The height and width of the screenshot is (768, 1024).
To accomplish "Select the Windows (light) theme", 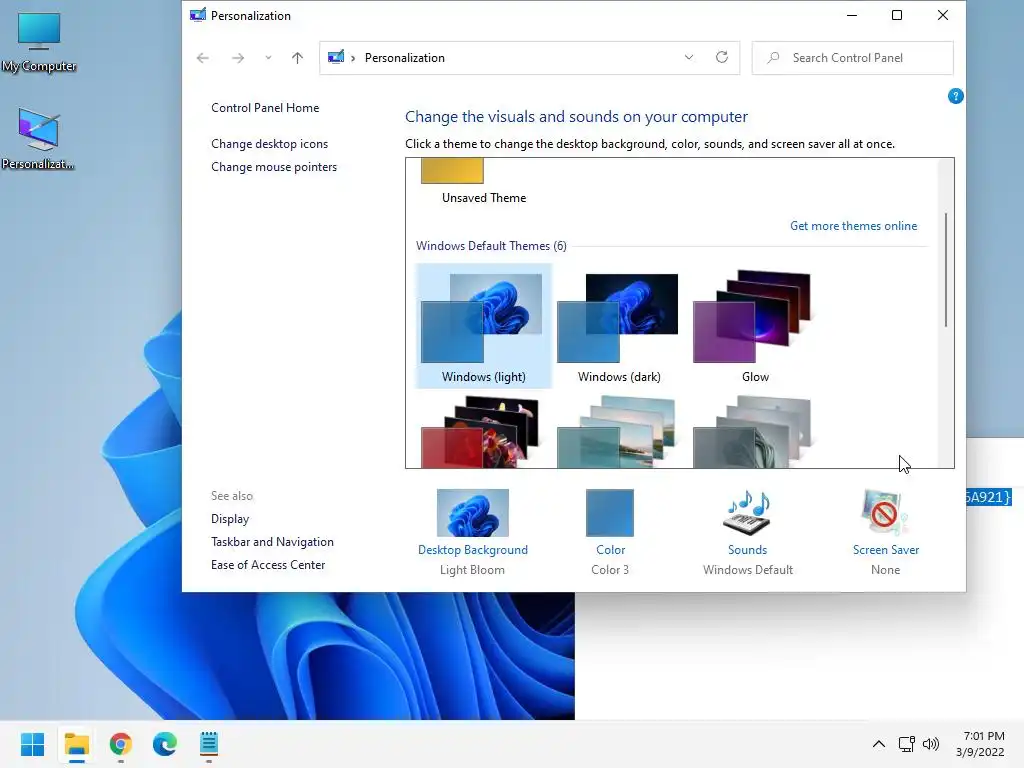I will pyautogui.click(x=483, y=326).
